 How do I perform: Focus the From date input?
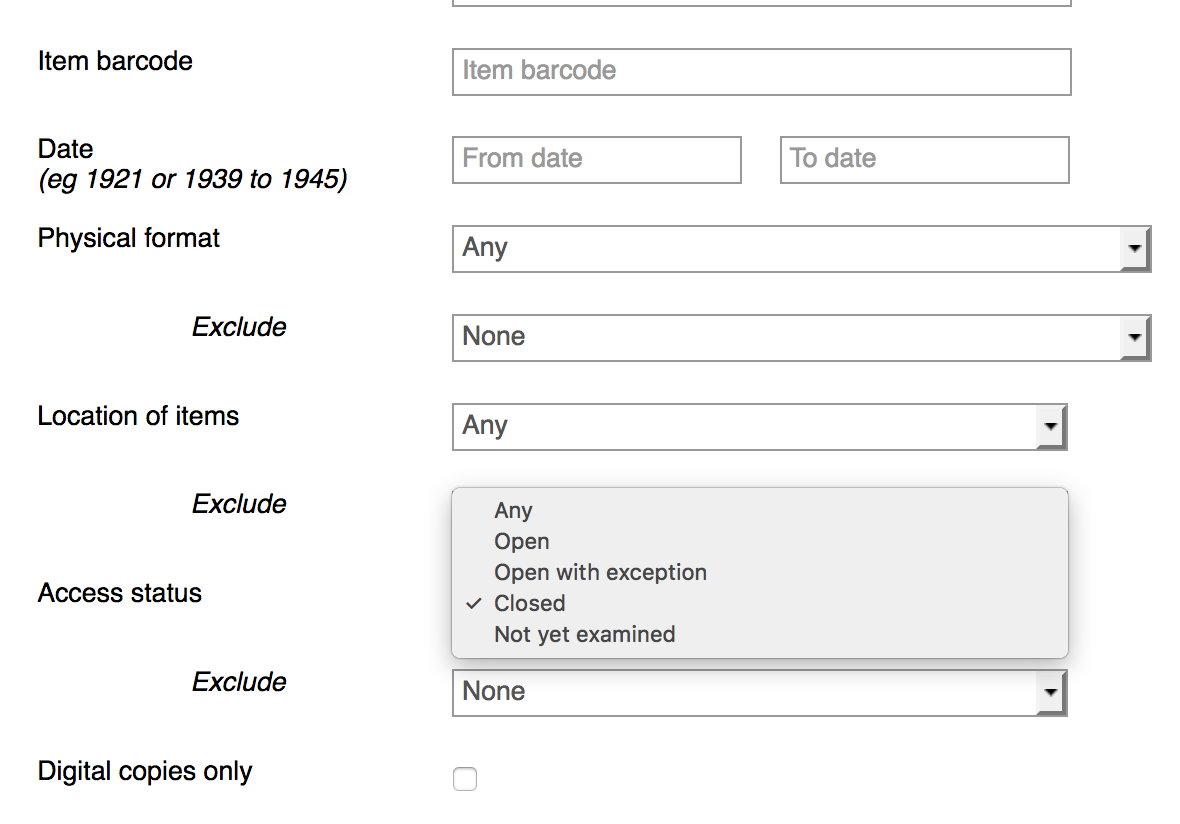tap(597, 160)
